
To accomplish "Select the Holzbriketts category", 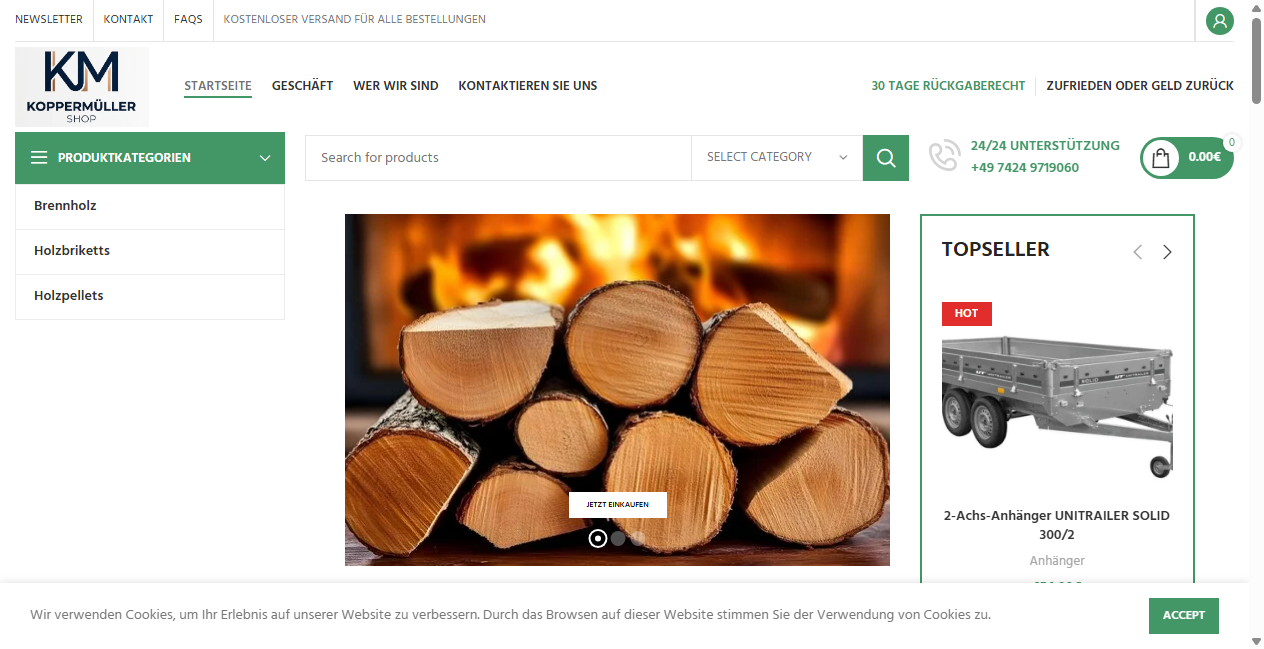I will tap(150, 251).
